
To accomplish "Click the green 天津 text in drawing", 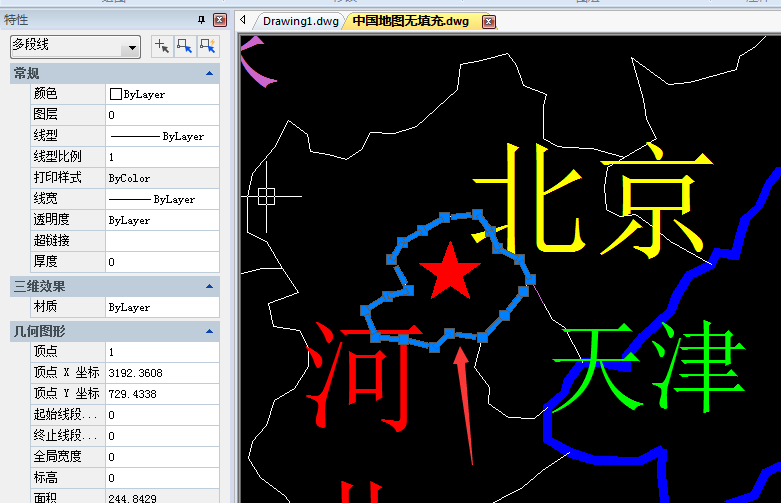I will pyautogui.click(x=648, y=366).
